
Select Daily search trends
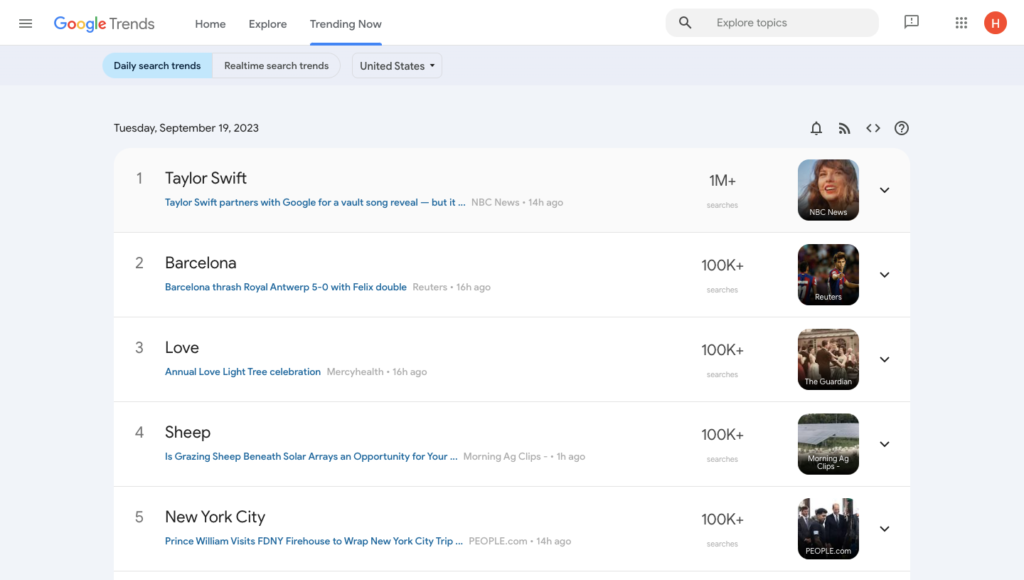pyautogui.click(x=157, y=65)
